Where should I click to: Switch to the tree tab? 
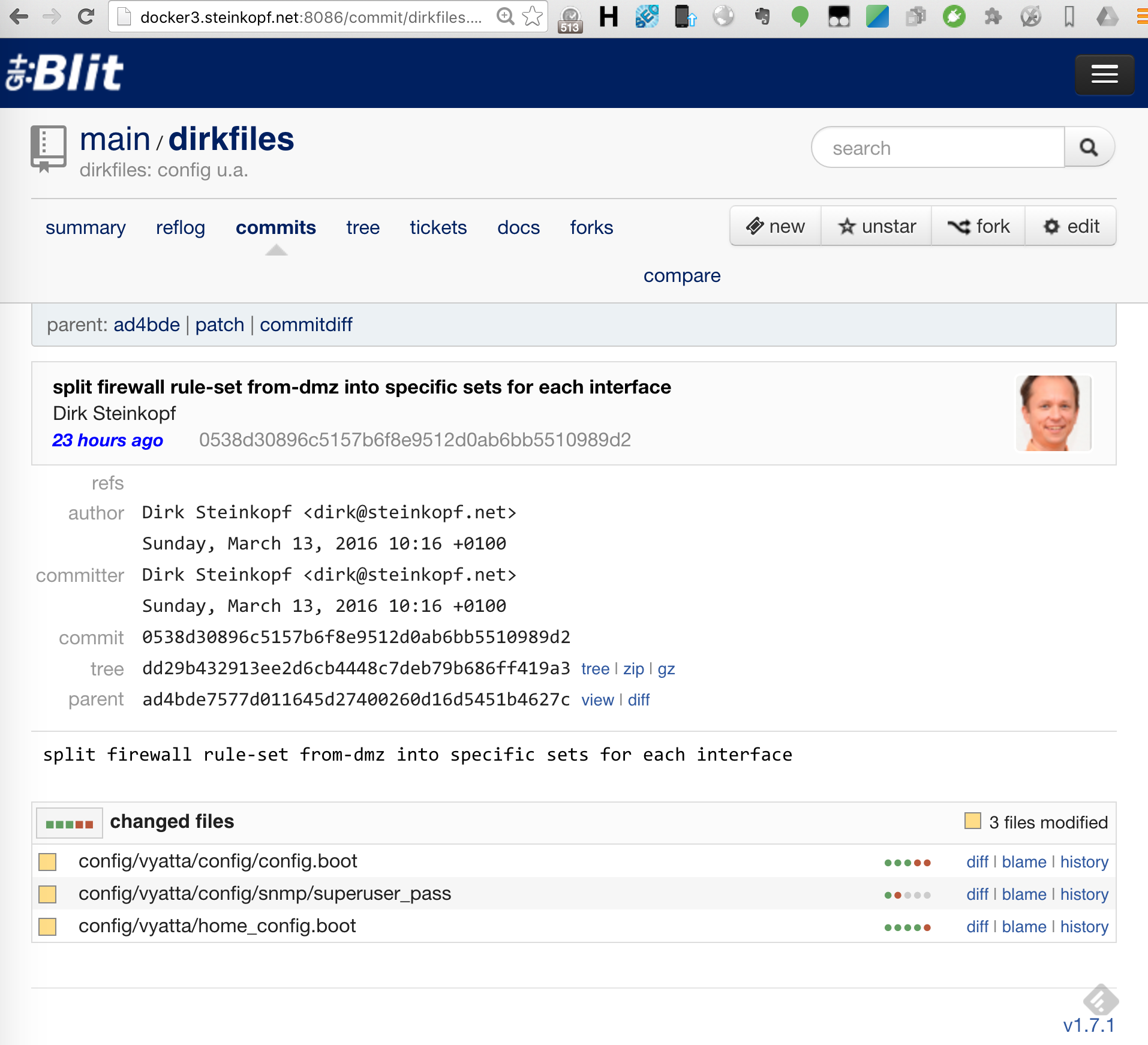pos(363,228)
